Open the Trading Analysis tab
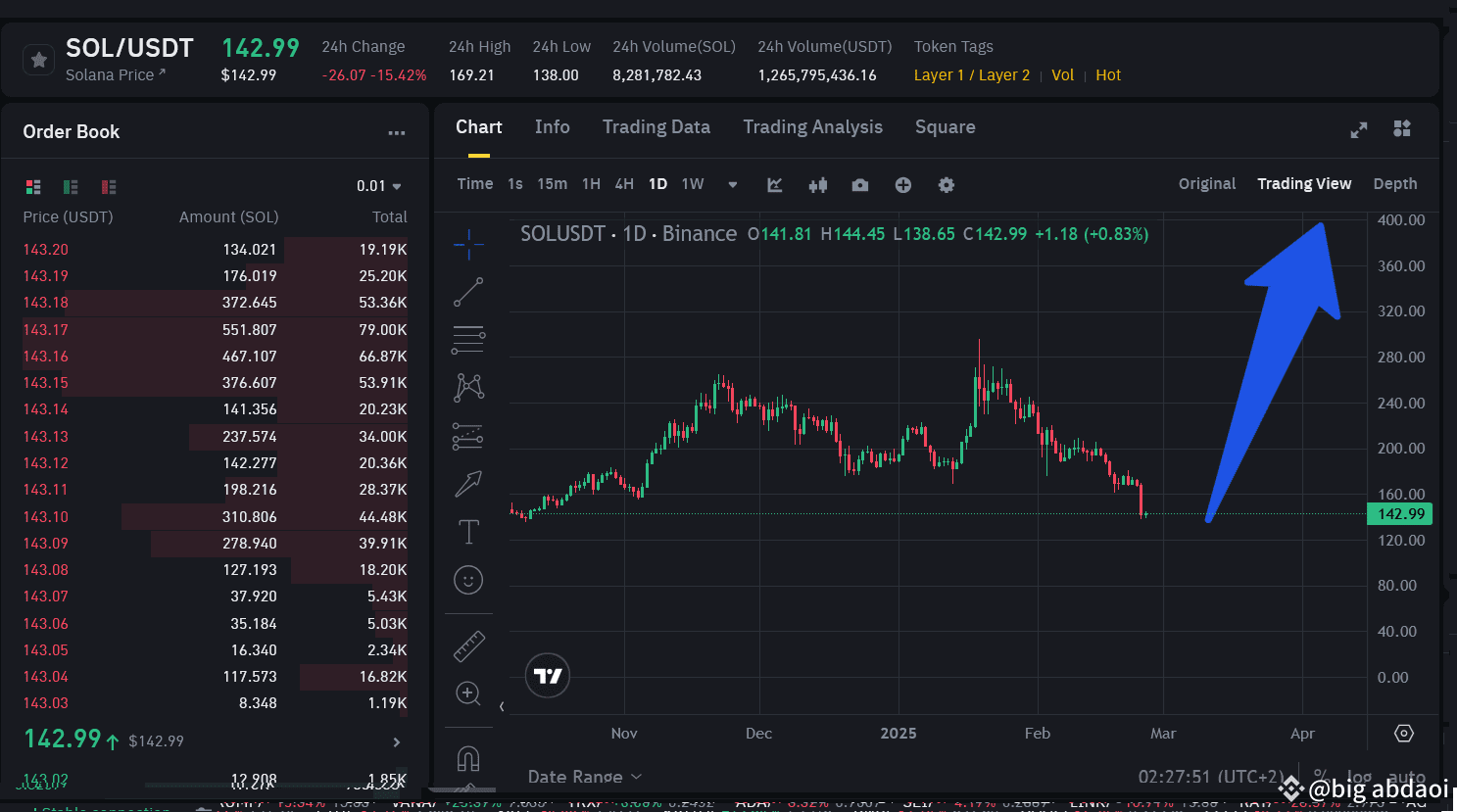The height and width of the screenshot is (812, 1457). pyautogui.click(x=812, y=127)
